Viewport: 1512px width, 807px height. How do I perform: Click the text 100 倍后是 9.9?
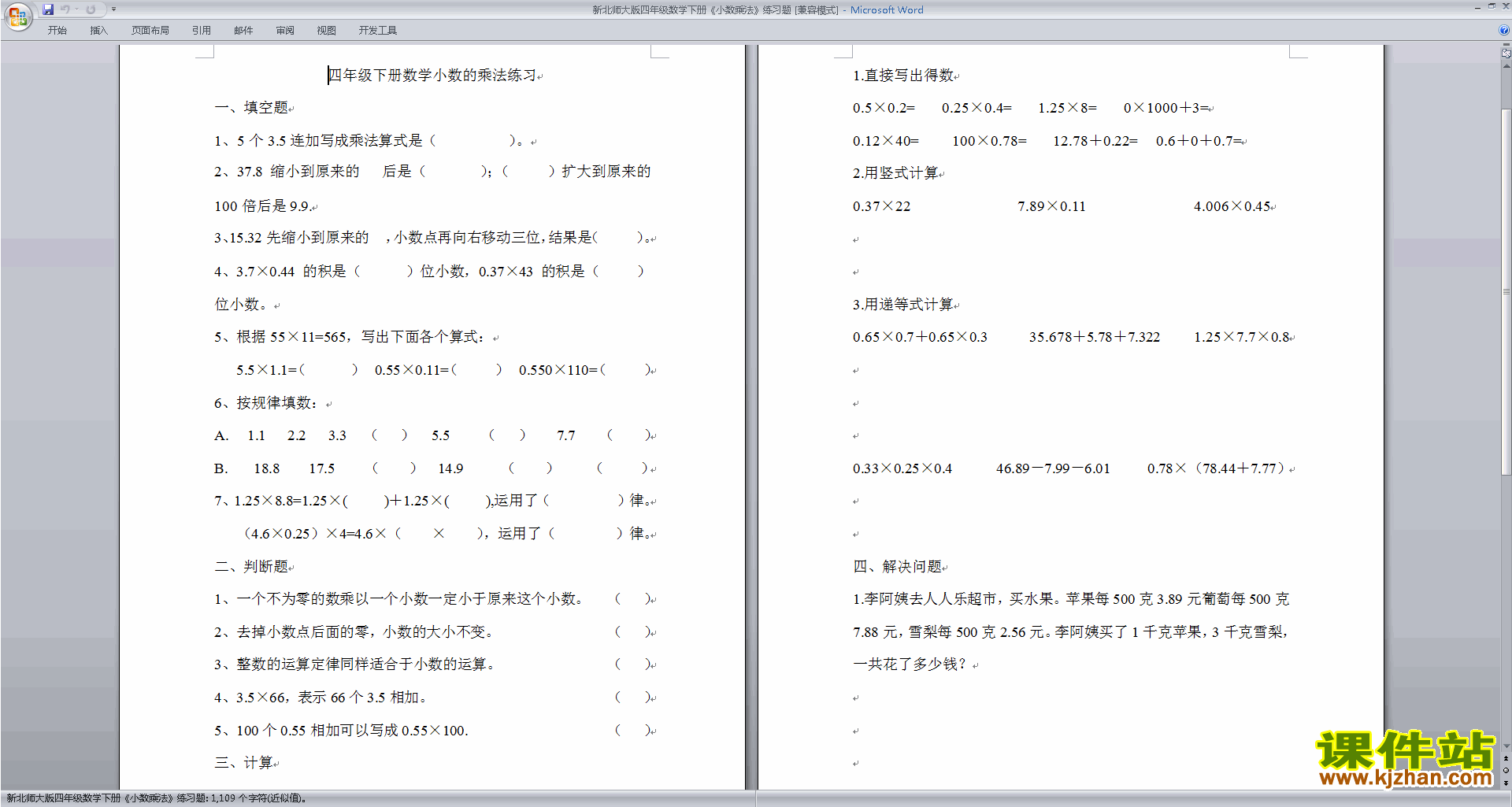click(261, 206)
